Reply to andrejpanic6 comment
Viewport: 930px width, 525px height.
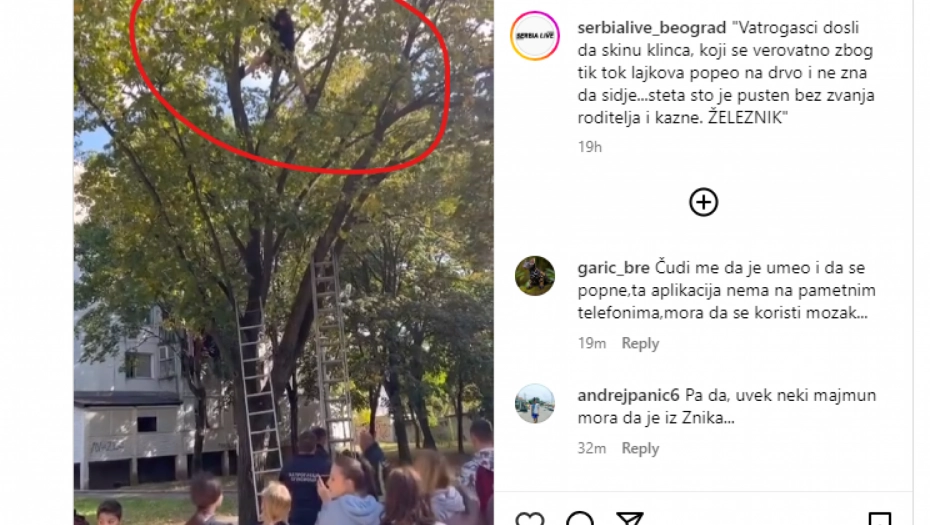[x=640, y=448]
